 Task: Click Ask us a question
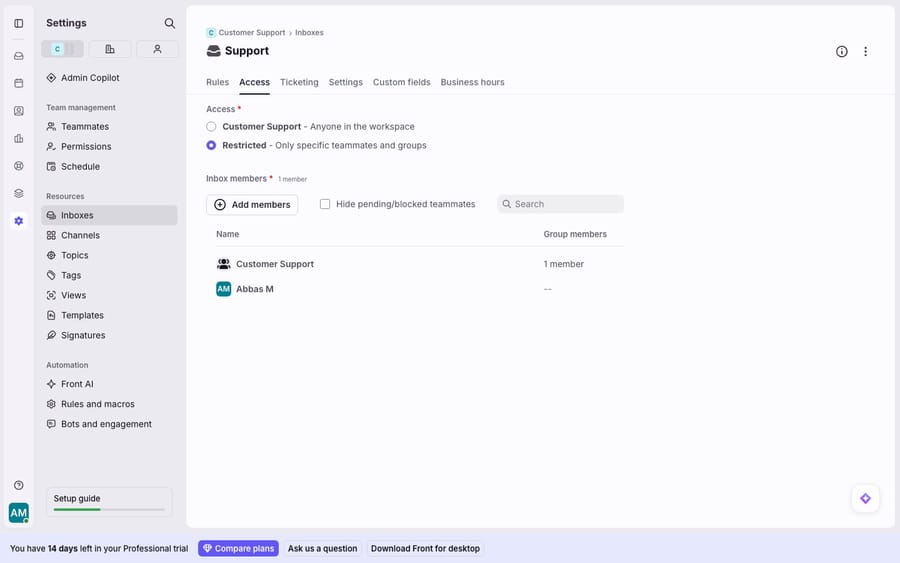[322, 549]
